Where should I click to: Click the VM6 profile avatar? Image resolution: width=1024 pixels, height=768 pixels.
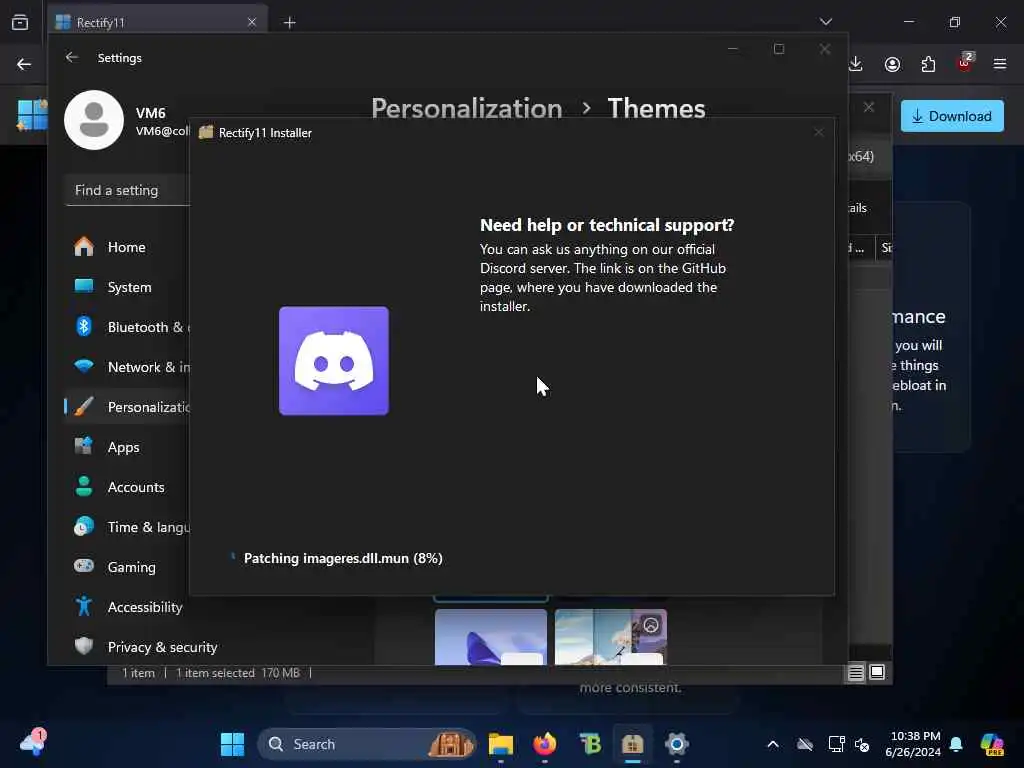pos(94,120)
